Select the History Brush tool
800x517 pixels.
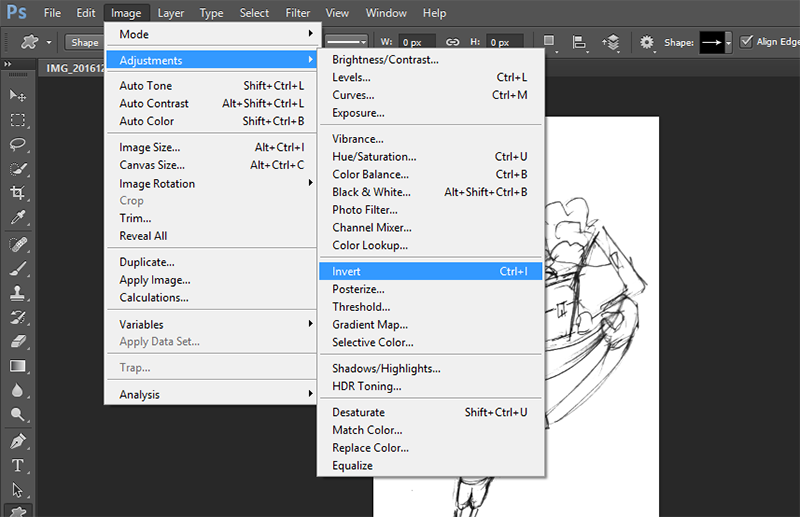pos(18,317)
